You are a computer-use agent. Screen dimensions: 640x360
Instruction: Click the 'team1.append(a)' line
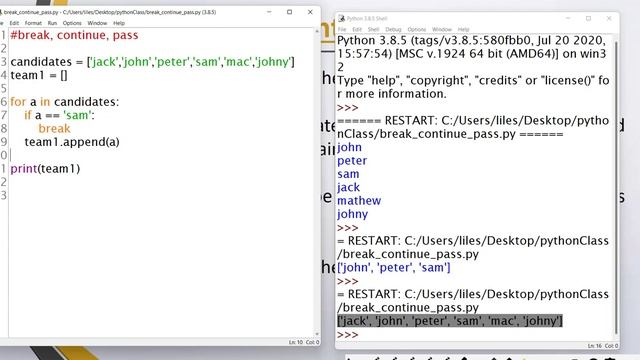pos(72,142)
